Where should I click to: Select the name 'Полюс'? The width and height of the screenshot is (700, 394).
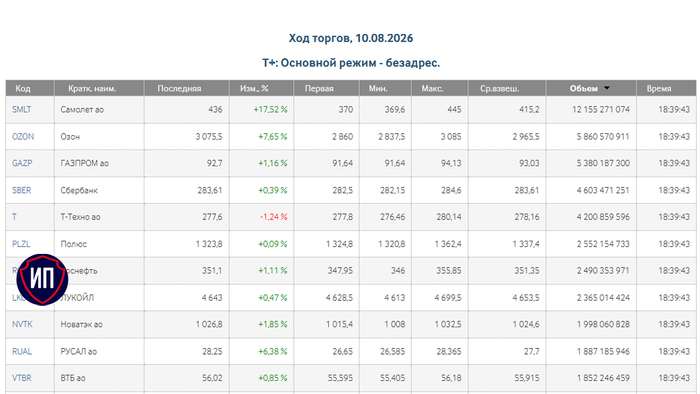[74, 244]
